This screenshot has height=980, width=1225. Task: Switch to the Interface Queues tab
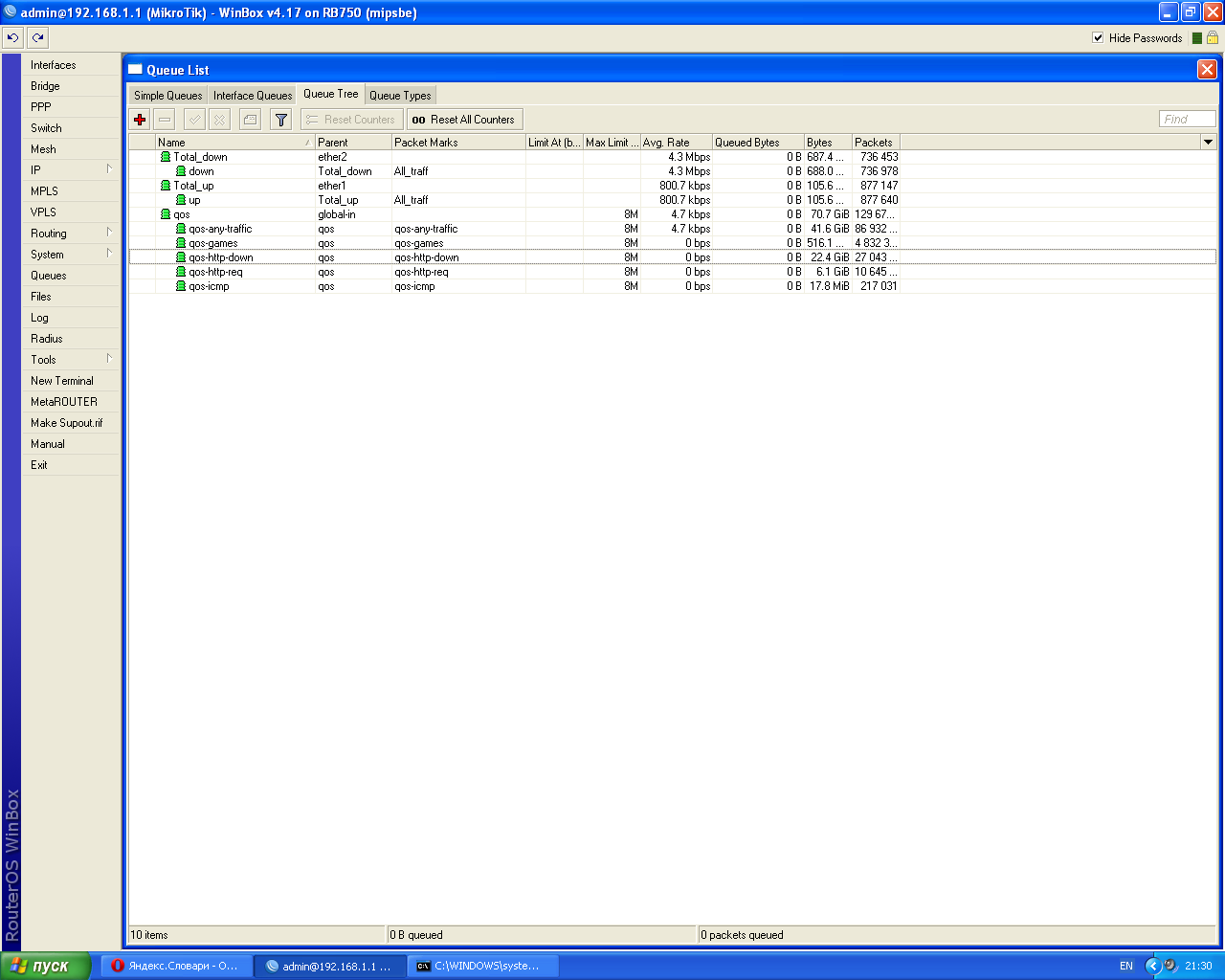253,96
